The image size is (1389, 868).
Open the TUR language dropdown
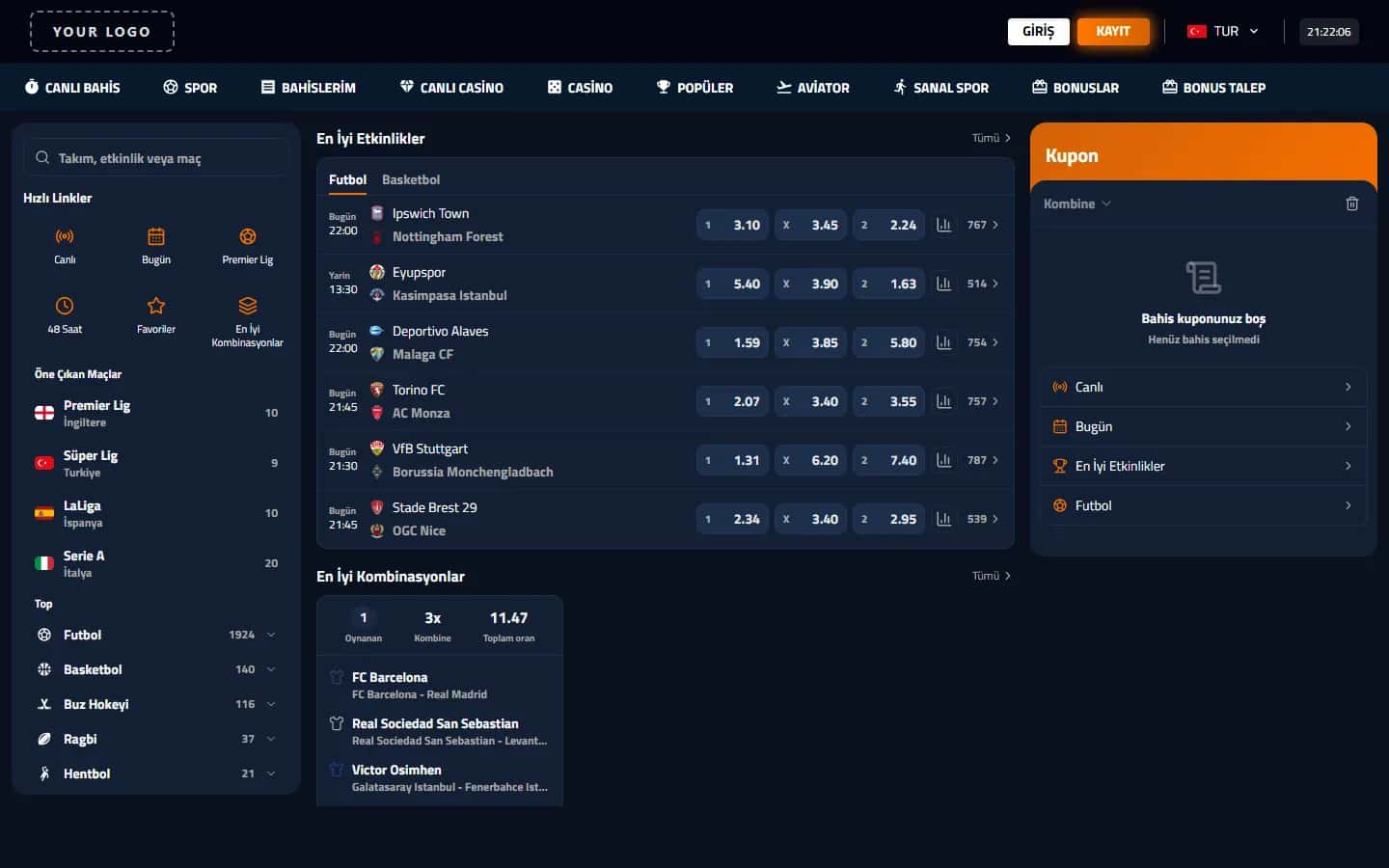pyautogui.click(x=1223, y=31)
